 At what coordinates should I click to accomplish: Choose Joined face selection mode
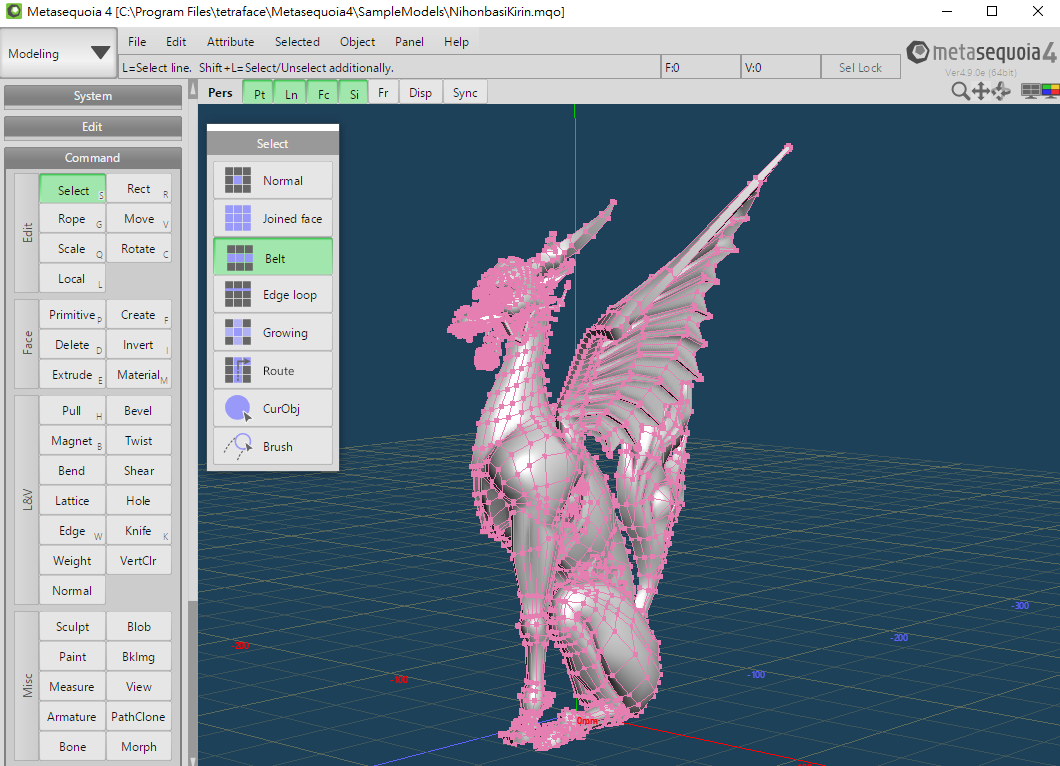tap(273, 219)
